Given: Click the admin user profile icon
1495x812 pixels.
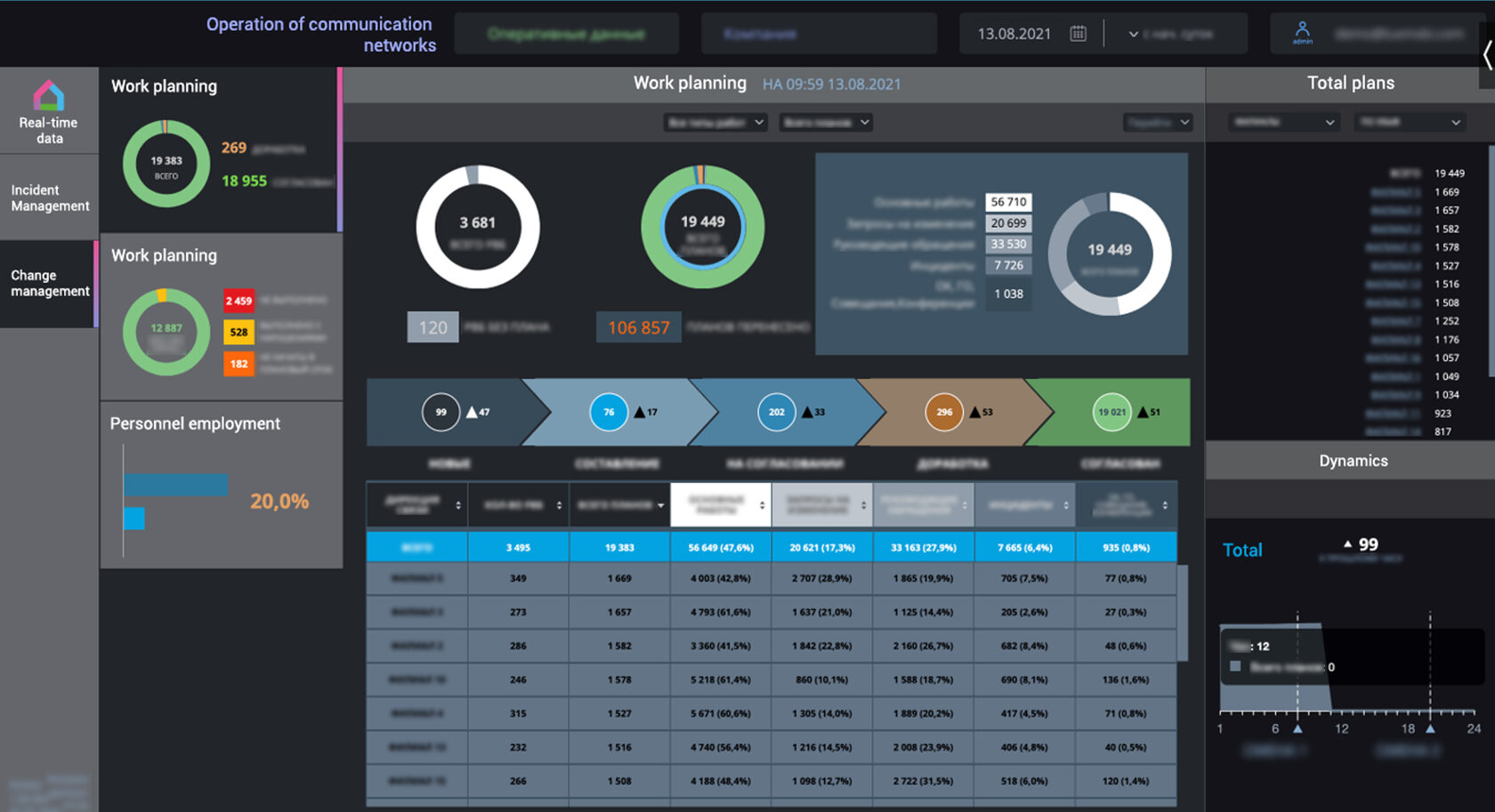Looking at the screenshot, I should point(1302,32).
